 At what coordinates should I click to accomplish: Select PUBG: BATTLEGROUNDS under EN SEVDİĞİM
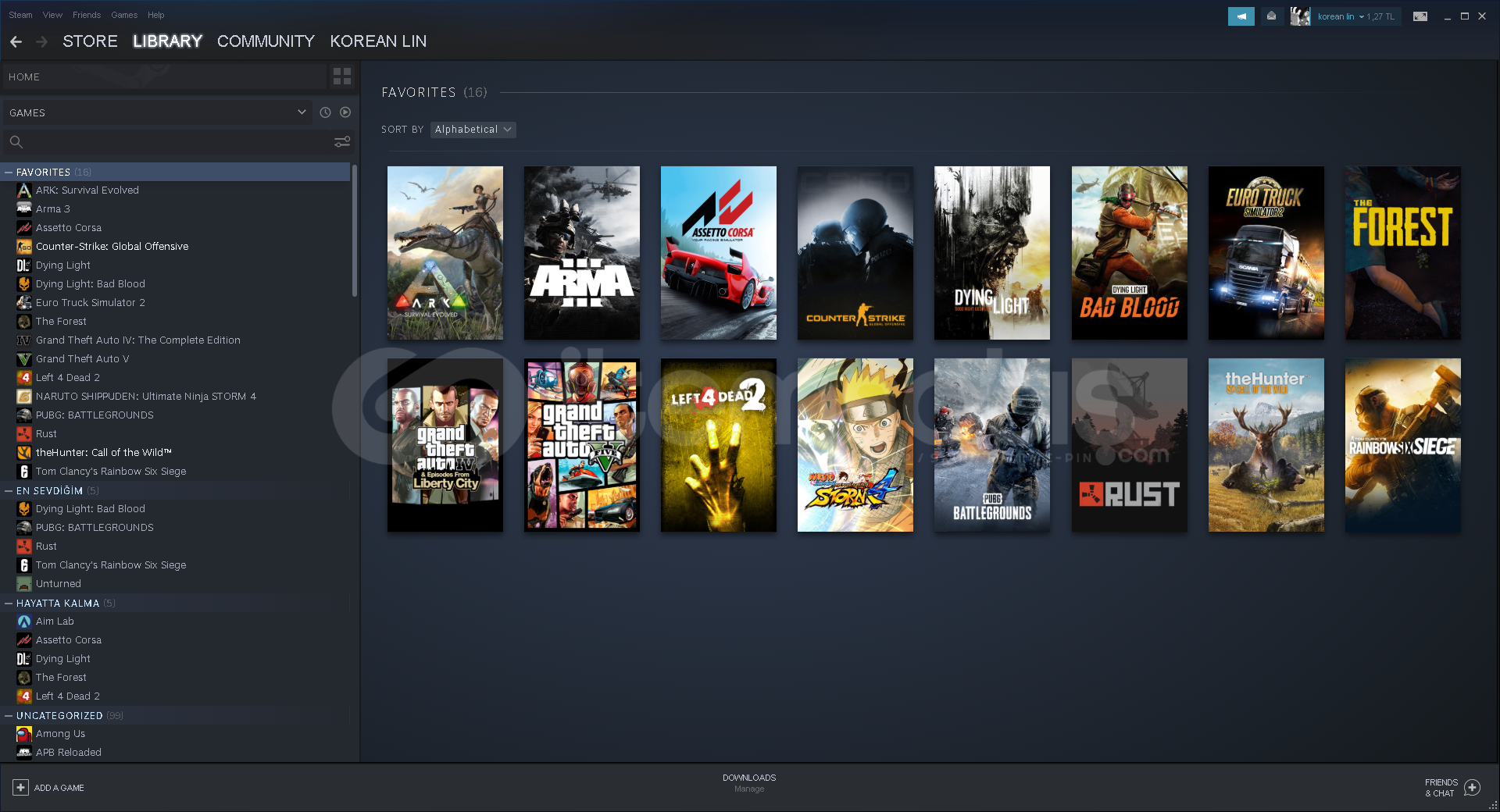click(95, 528)
